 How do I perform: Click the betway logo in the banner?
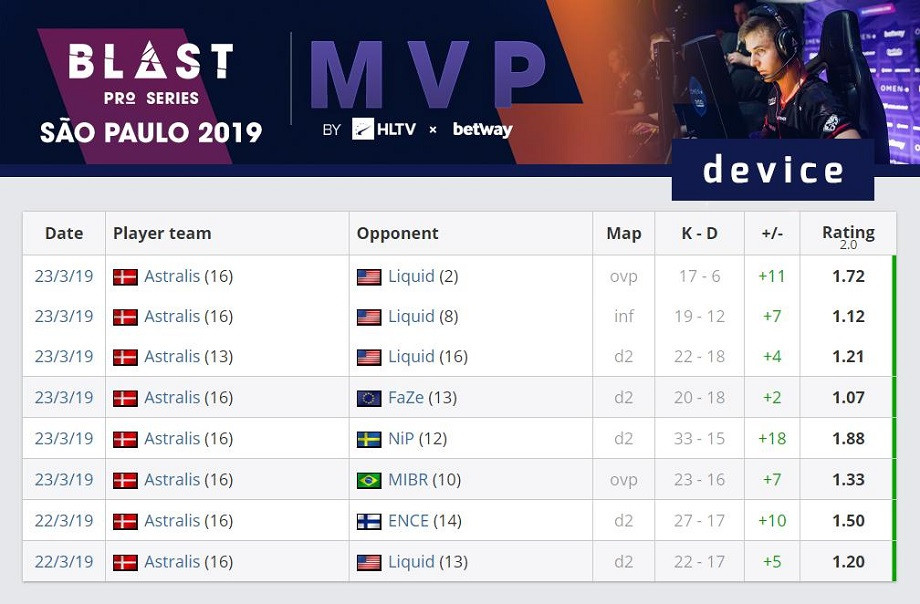coord(483,129)
